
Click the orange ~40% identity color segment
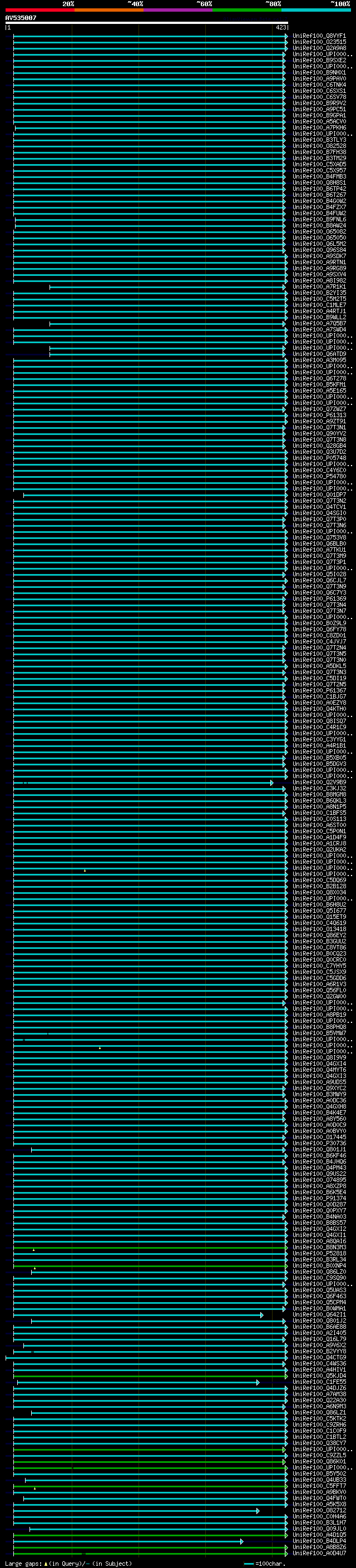[109, 10]
